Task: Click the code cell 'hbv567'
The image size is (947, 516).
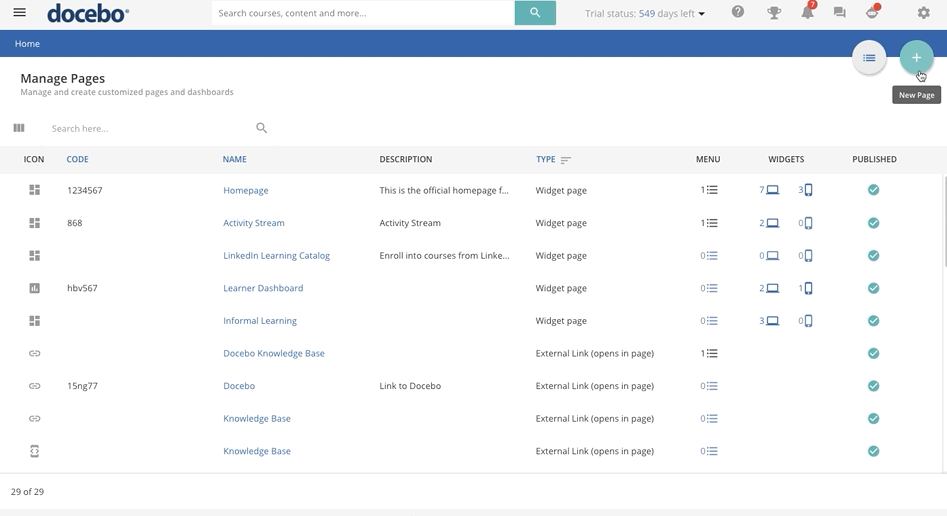Action: tap(82, 288)
